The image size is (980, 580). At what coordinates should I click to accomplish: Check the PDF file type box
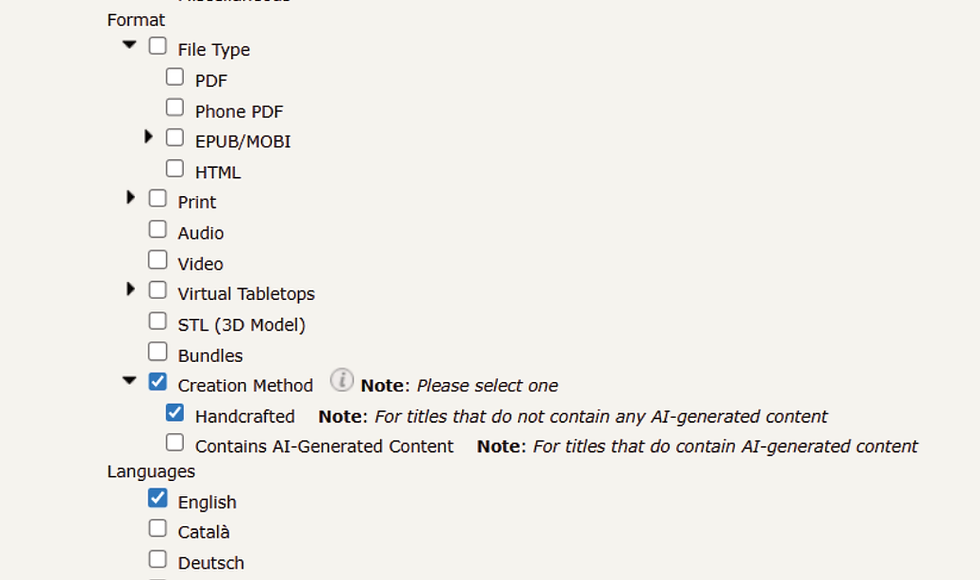pyautogui.click(x=175, y=77)
